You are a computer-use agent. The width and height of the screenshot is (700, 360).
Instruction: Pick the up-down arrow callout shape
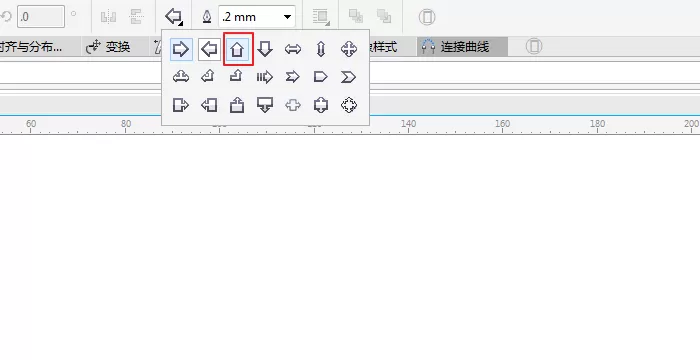click(x=321, y=105)
